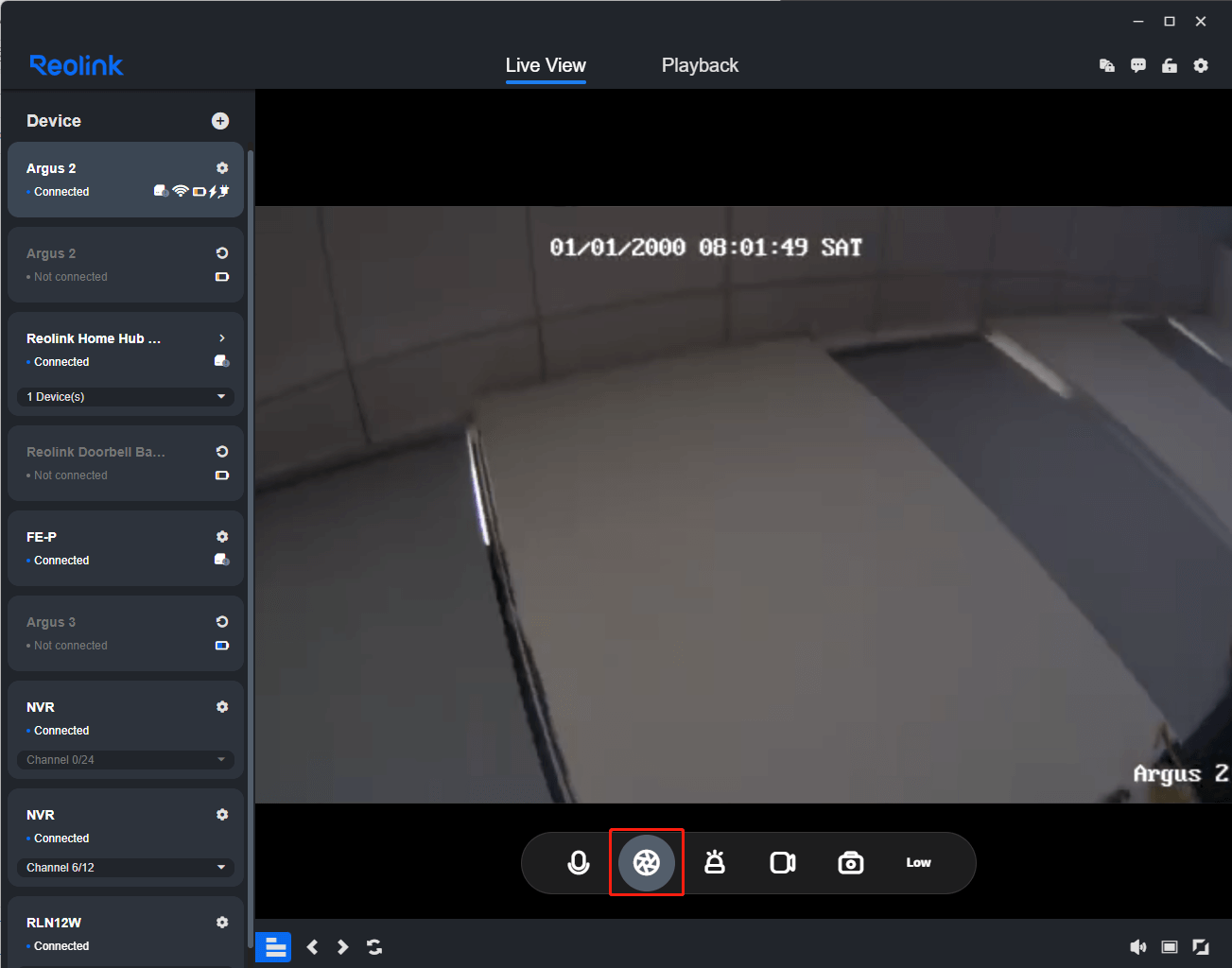This screenshot has height=968, width=1232.
Task: Open settings for NVR with Channel 0/24
Action: pos(222,707)
